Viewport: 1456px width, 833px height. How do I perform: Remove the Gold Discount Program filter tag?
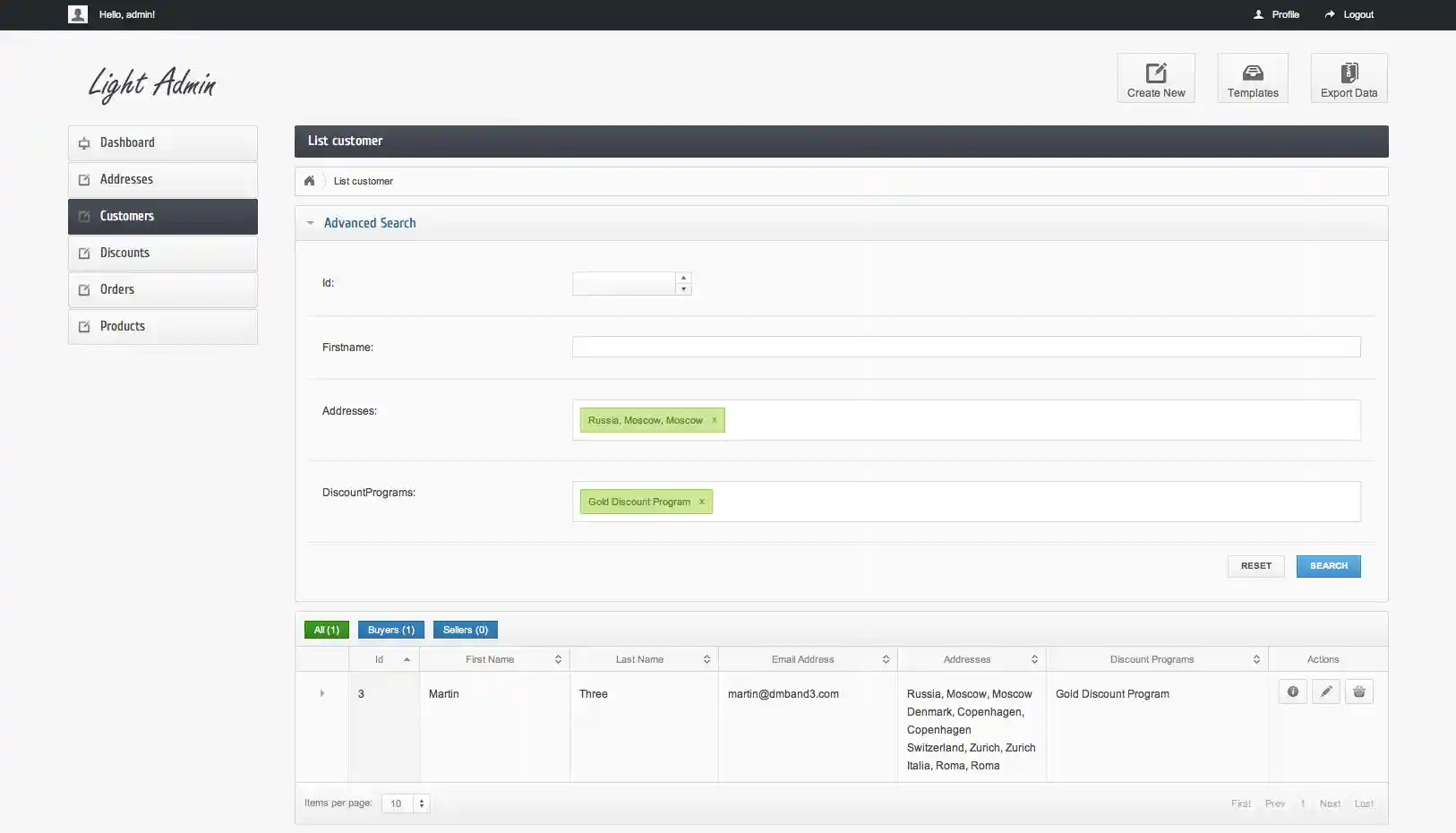(x=701, y=502)
